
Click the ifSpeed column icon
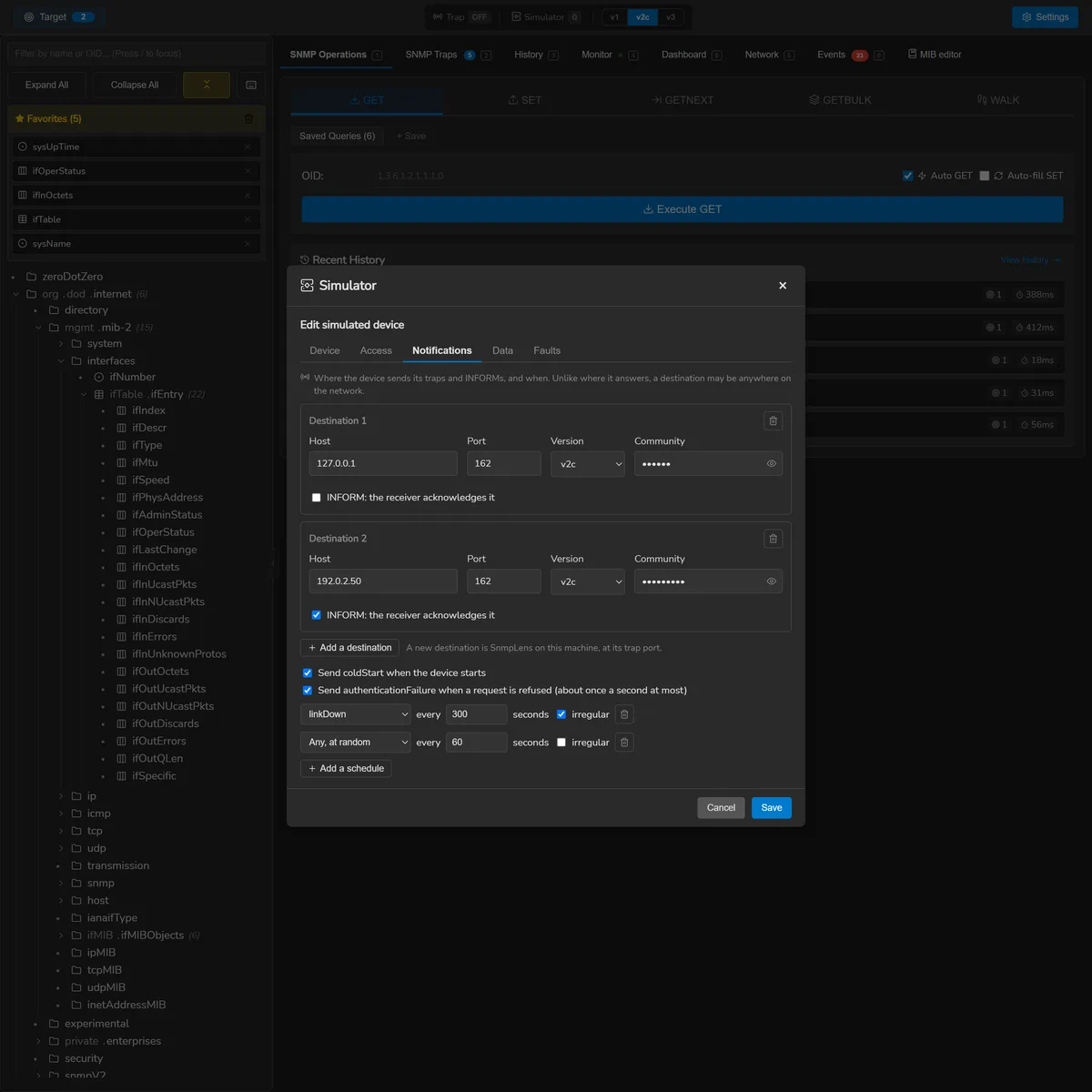(x=122, y=480)
